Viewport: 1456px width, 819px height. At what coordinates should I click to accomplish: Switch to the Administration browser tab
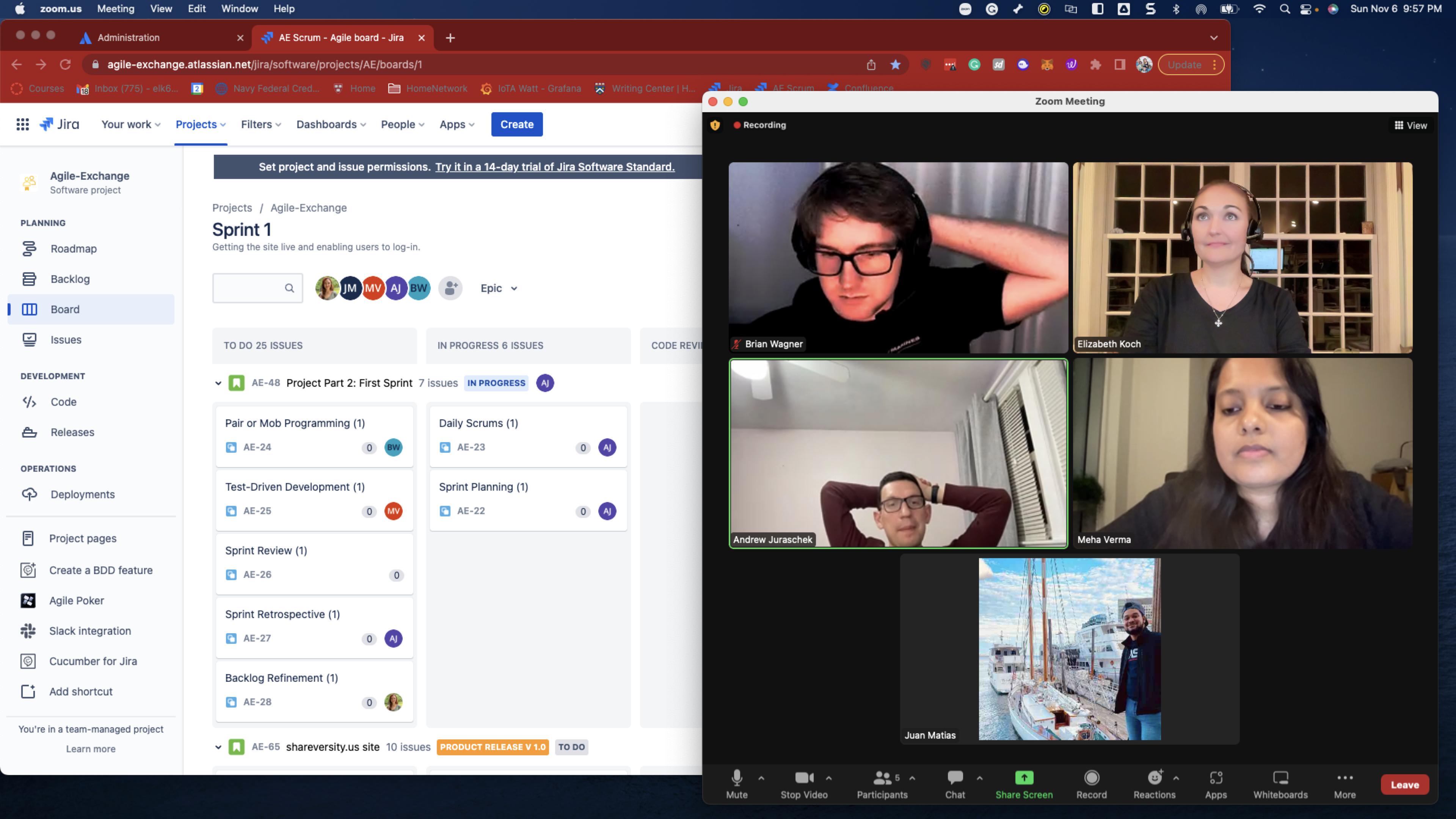pos(129,38)
